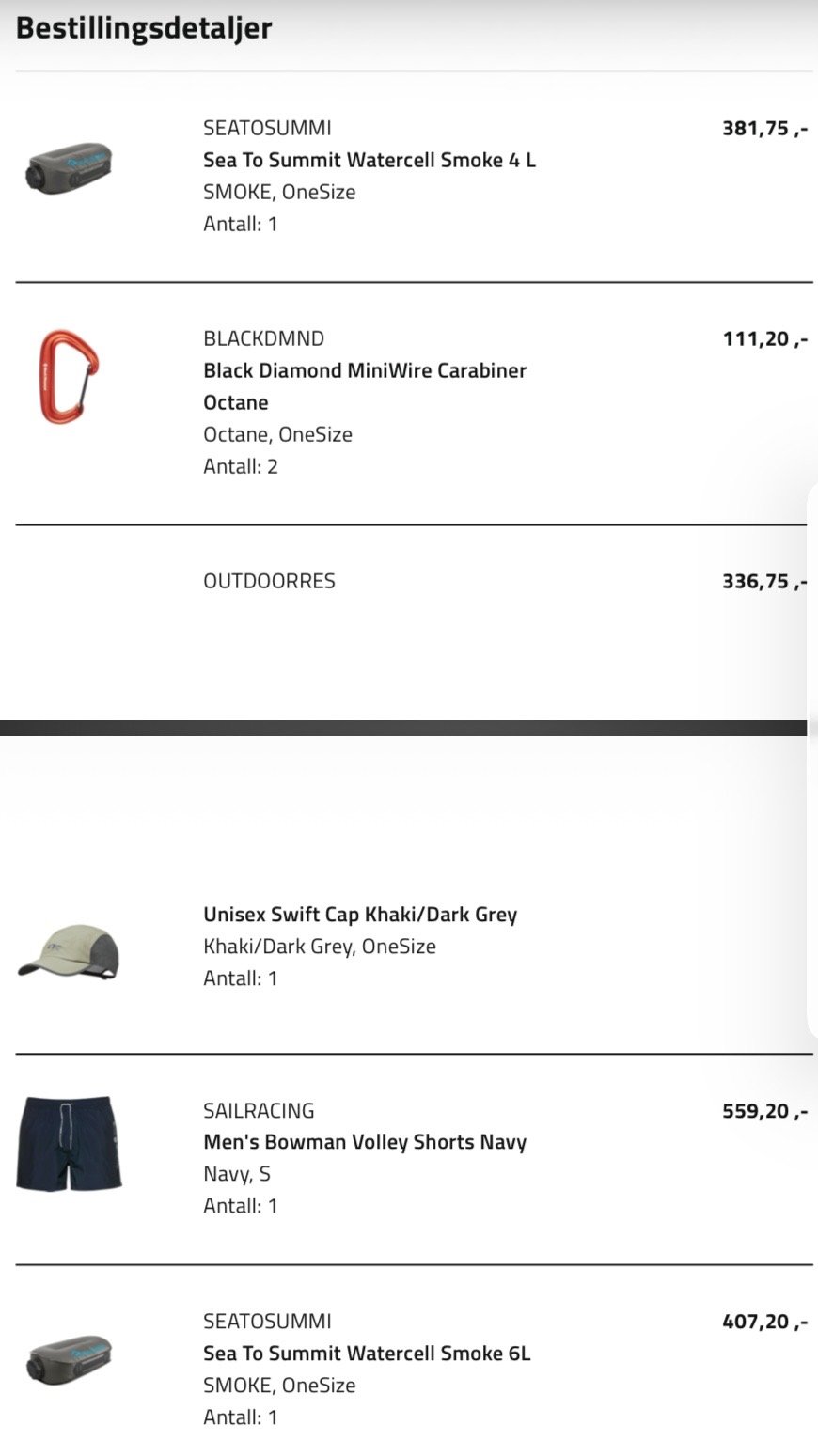Image resolution: width=818 pixels, height=1456 pixels.
Task: Go to Unisex Swift Cap Khaki/Dark Grey
Action: tap(360, 915)
